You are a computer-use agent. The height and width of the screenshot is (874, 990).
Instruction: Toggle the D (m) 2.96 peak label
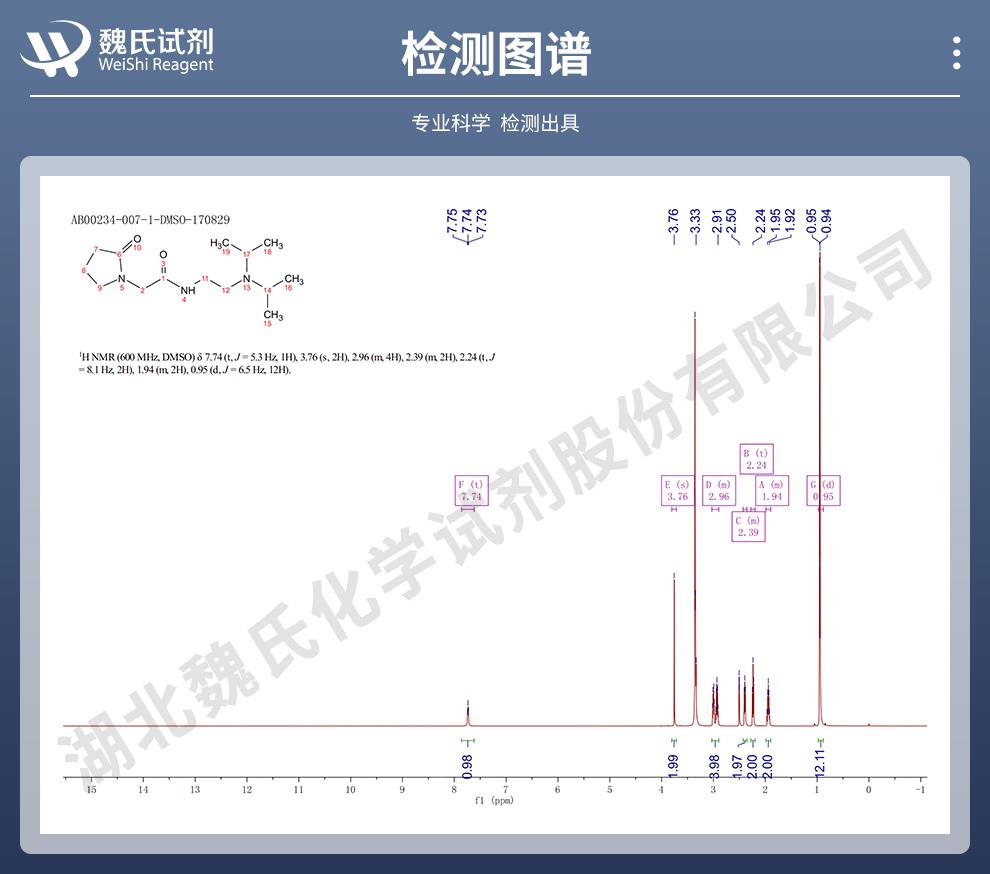click(718, 490)
